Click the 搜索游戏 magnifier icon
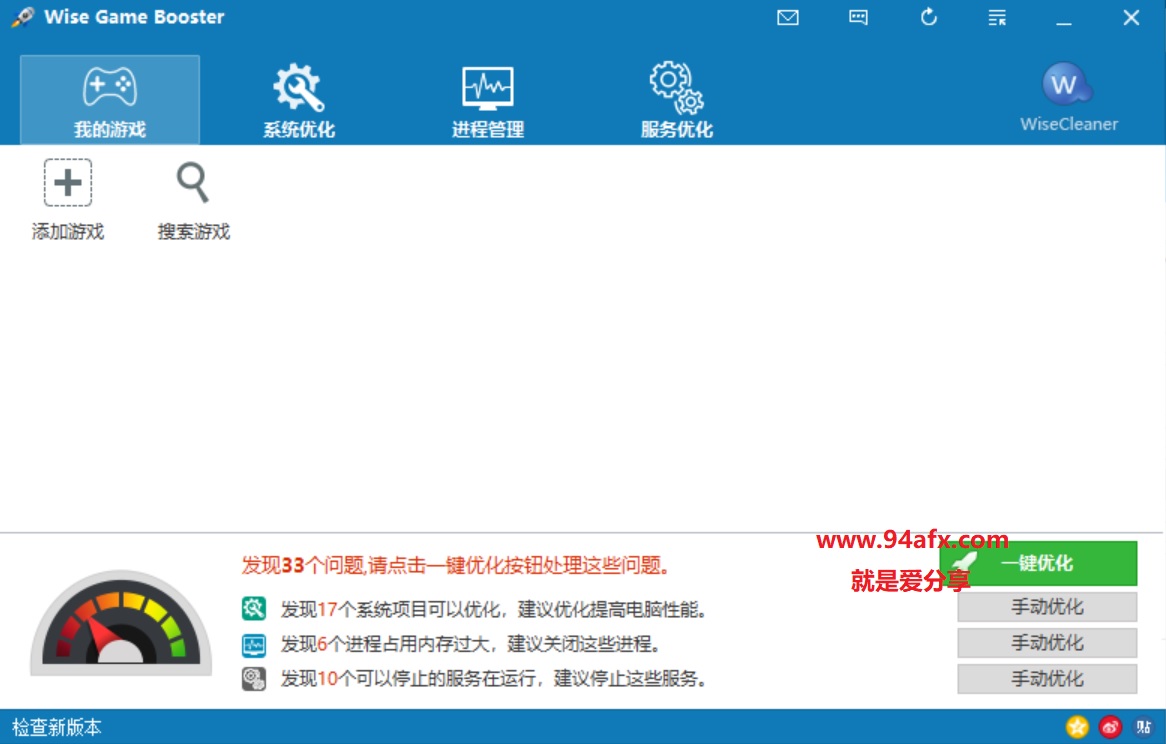This screenshot has height=744, width=1166. [x=193, y=182]
